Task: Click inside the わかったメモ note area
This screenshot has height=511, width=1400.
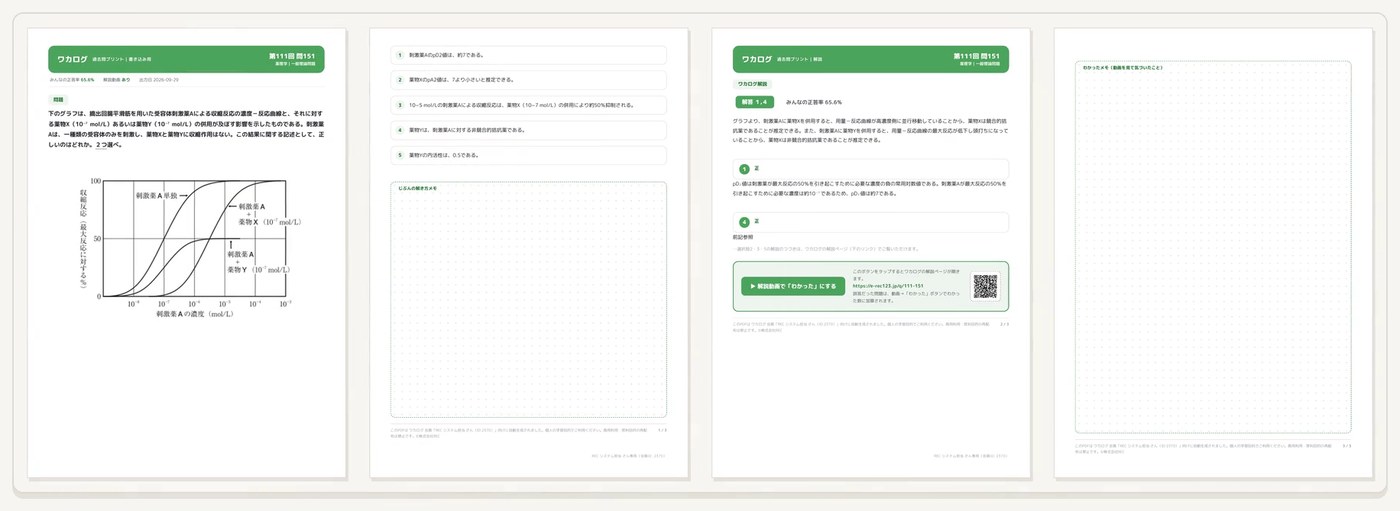Action: tap(1213, 246)
